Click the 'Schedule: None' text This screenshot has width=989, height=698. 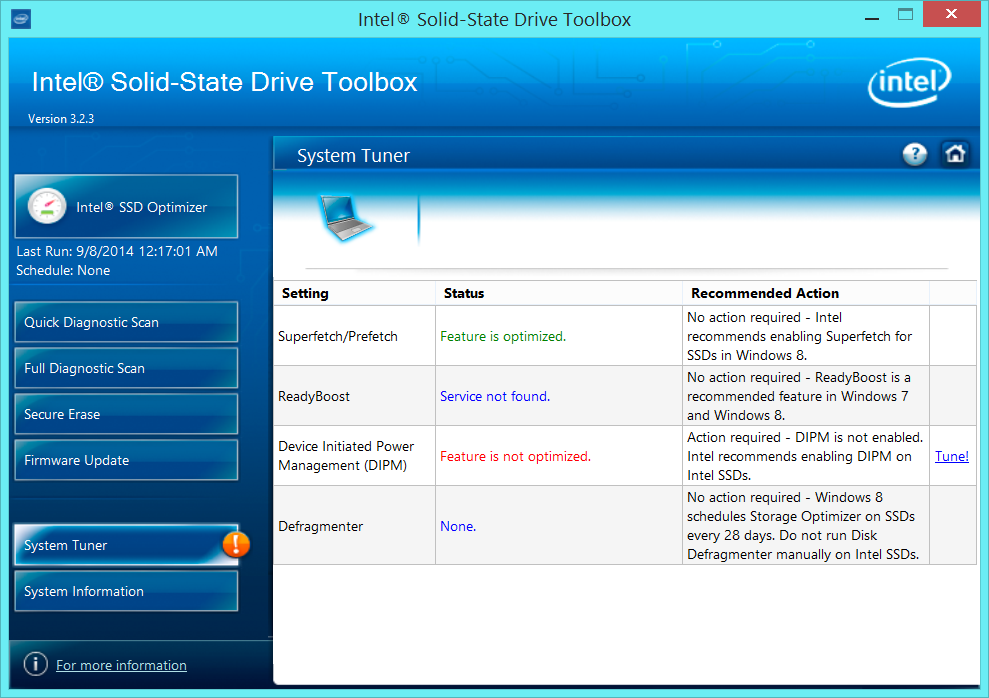click(63, 270)
